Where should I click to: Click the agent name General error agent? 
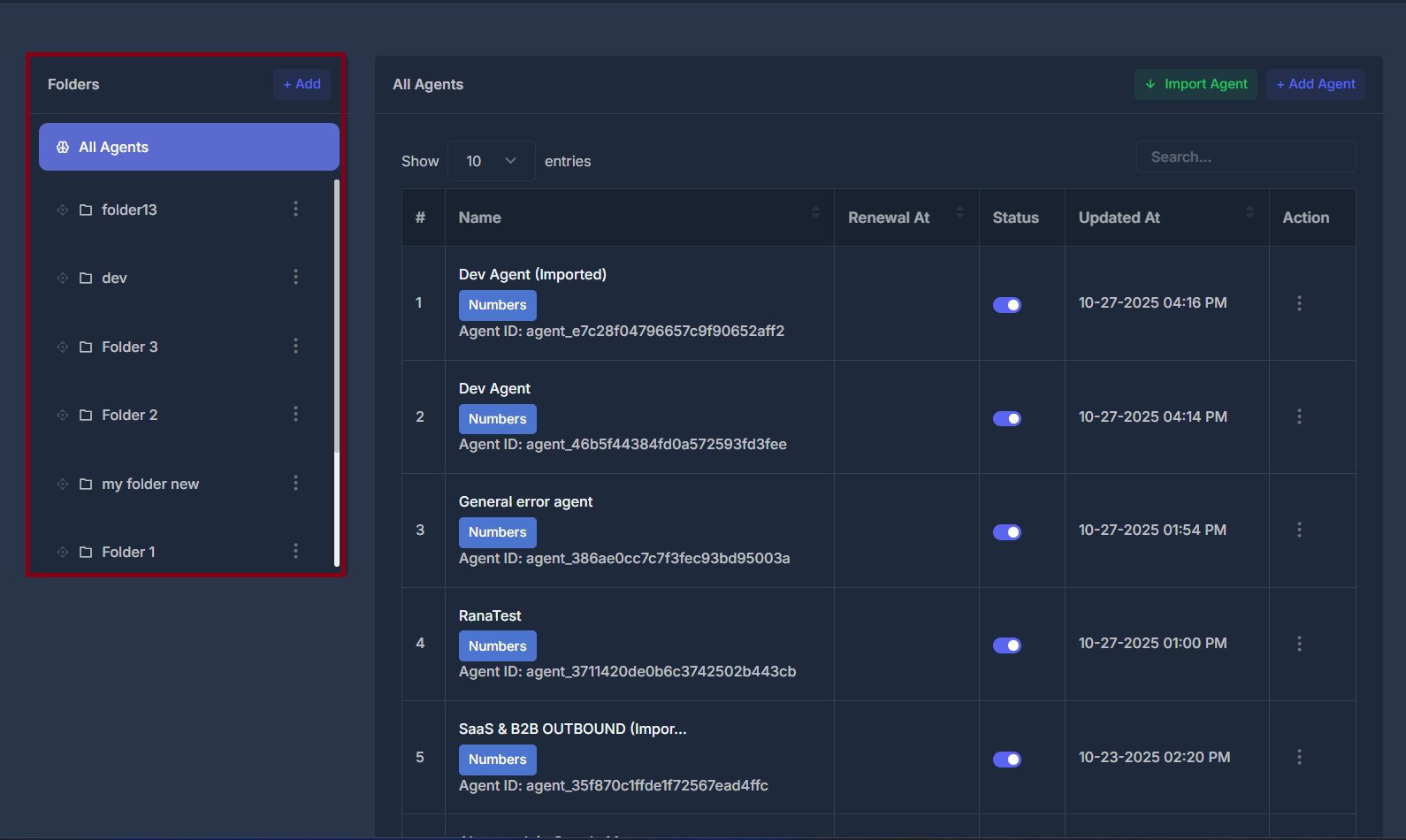[525, 501]
